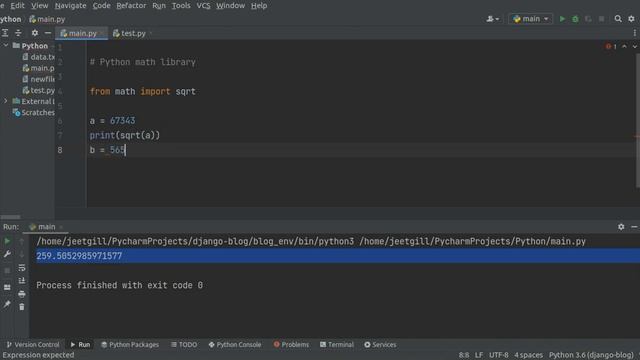This screenshot has height=360, width=640.
Task: Go to next highlighted error arrow
Action: 635,47
